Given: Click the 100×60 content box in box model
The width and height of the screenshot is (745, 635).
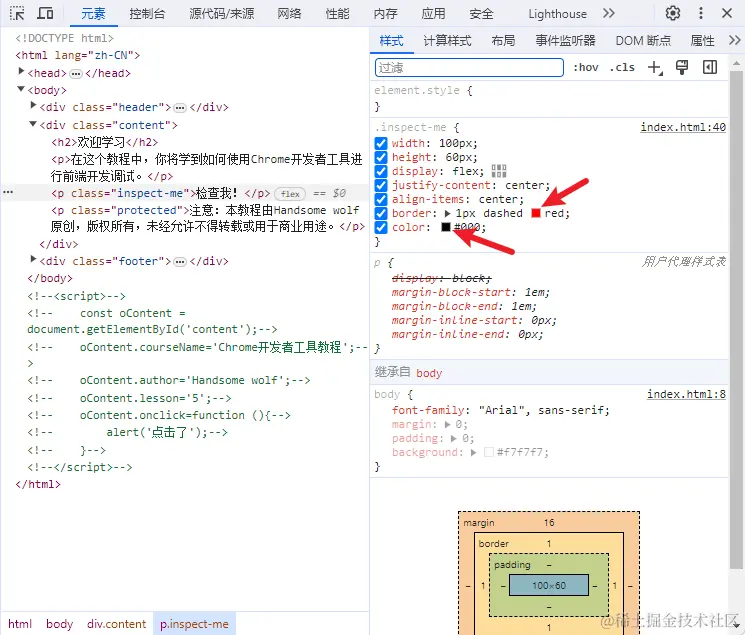Looking at the screenshot, I should [549, 585].
